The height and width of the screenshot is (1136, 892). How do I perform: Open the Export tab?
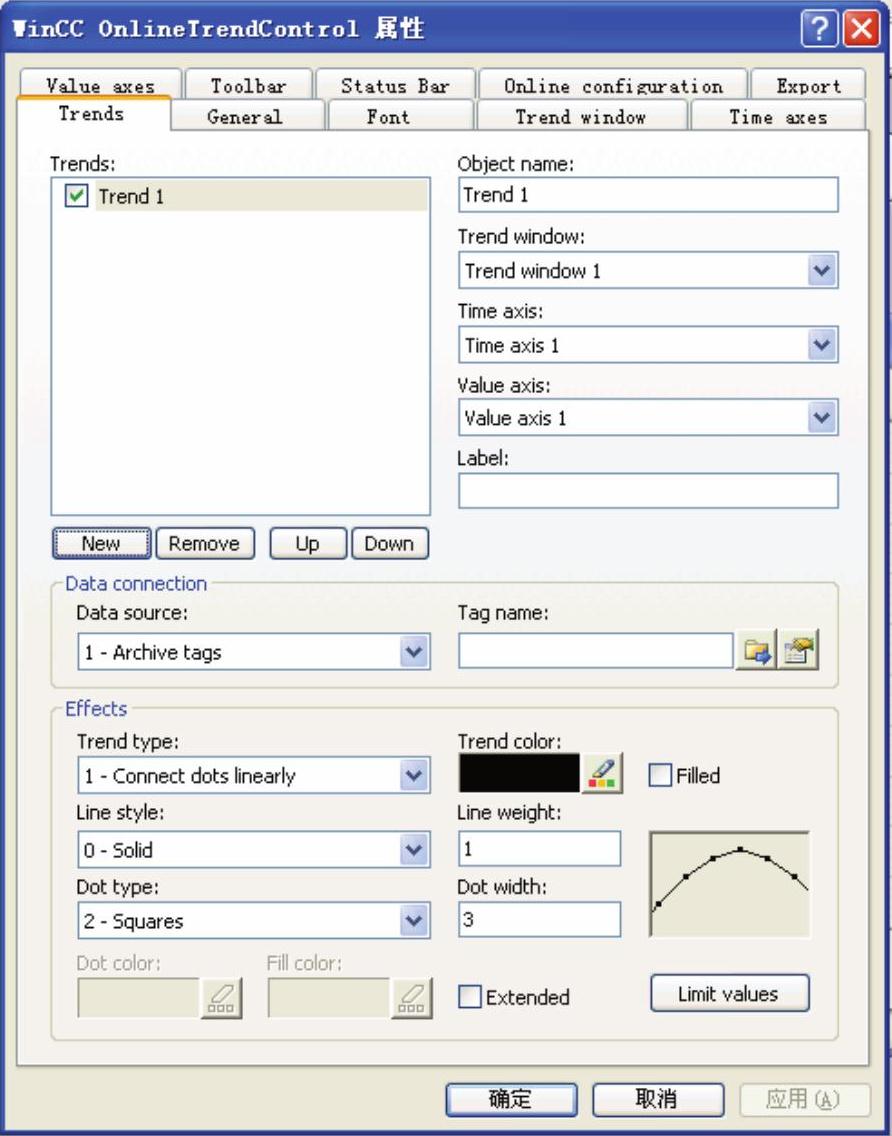coord(808,84)
